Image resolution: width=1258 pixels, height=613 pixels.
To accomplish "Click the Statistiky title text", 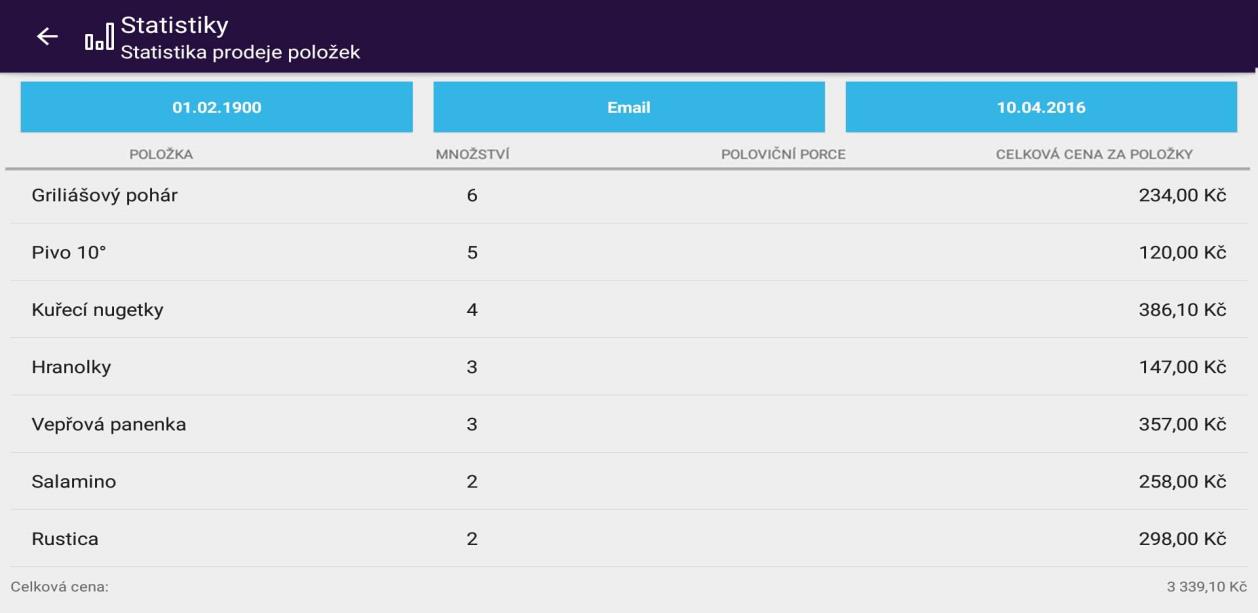I will tap(174, 24).
